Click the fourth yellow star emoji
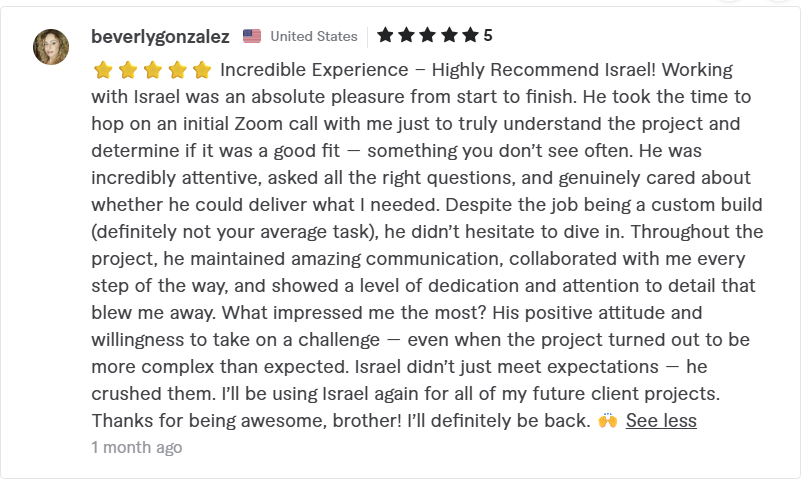Viewport: 801px width, 482px height. [177, 70]
